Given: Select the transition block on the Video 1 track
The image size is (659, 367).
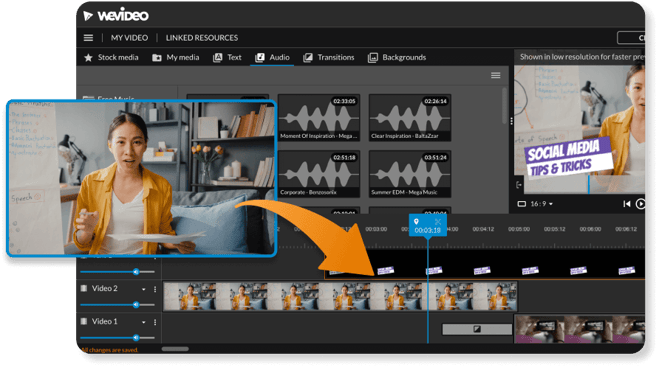Looking at the screenshot, I should click(477, 329).
